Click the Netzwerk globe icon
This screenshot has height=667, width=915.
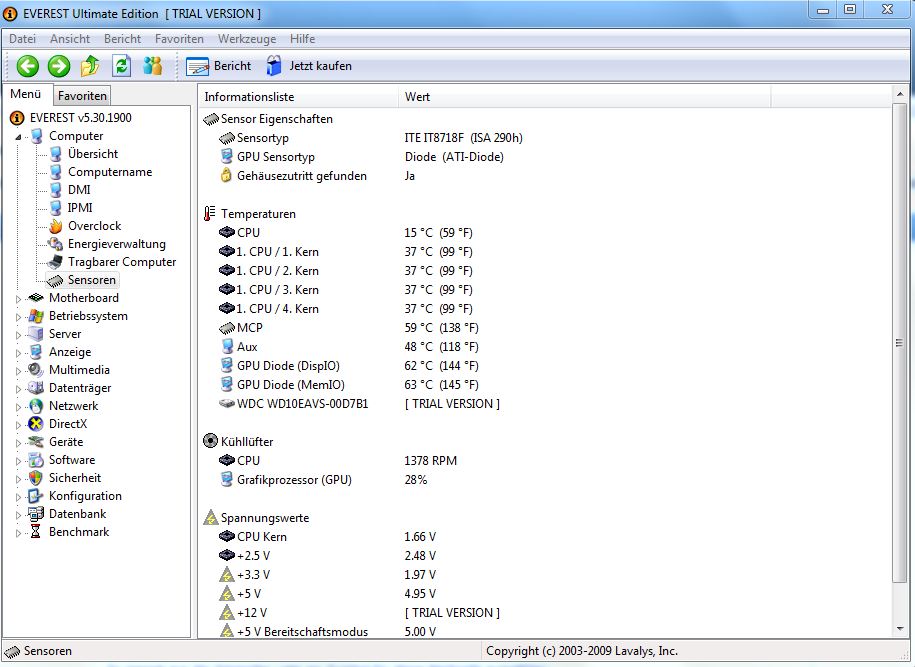coord(36,406)
